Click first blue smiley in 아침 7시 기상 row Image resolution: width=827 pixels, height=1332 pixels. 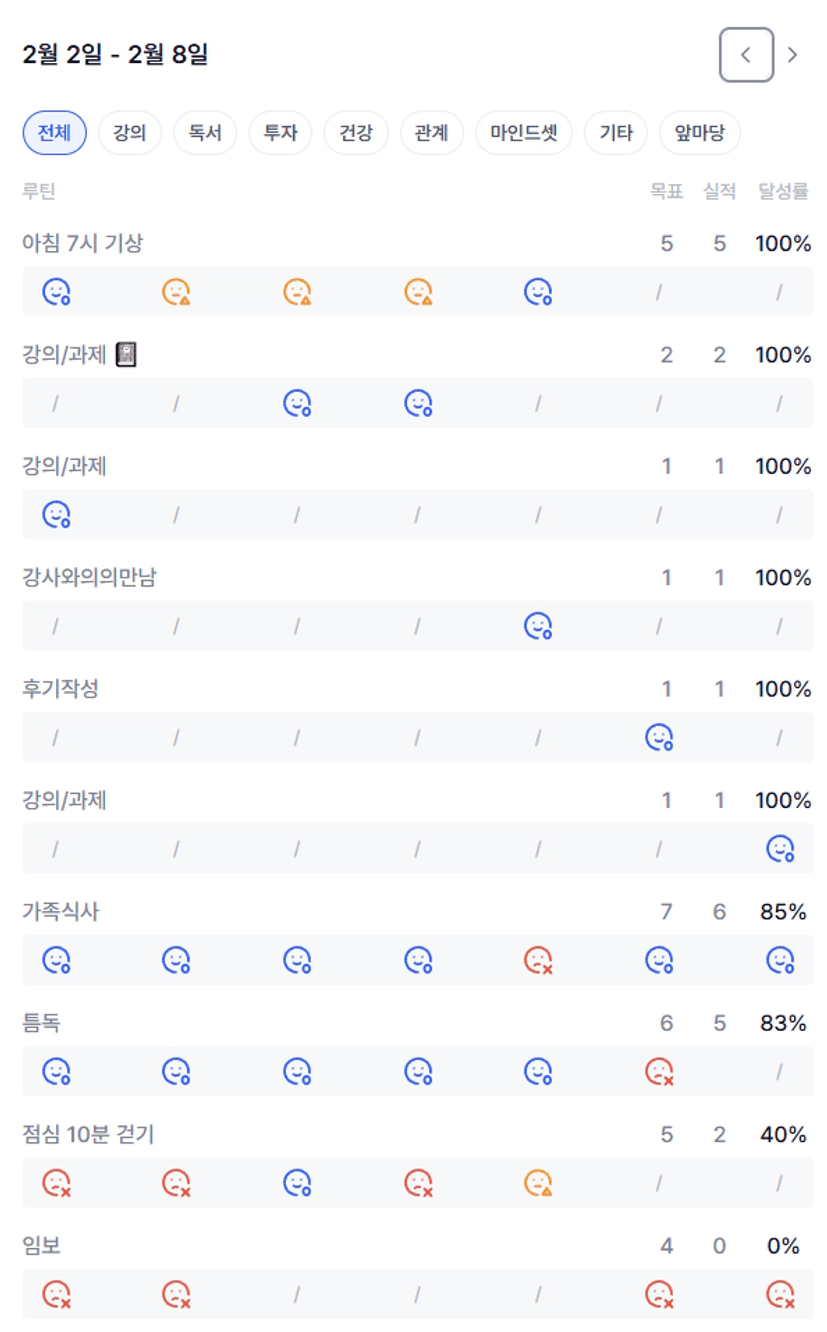pyautogui.click(x=56, y=292)
